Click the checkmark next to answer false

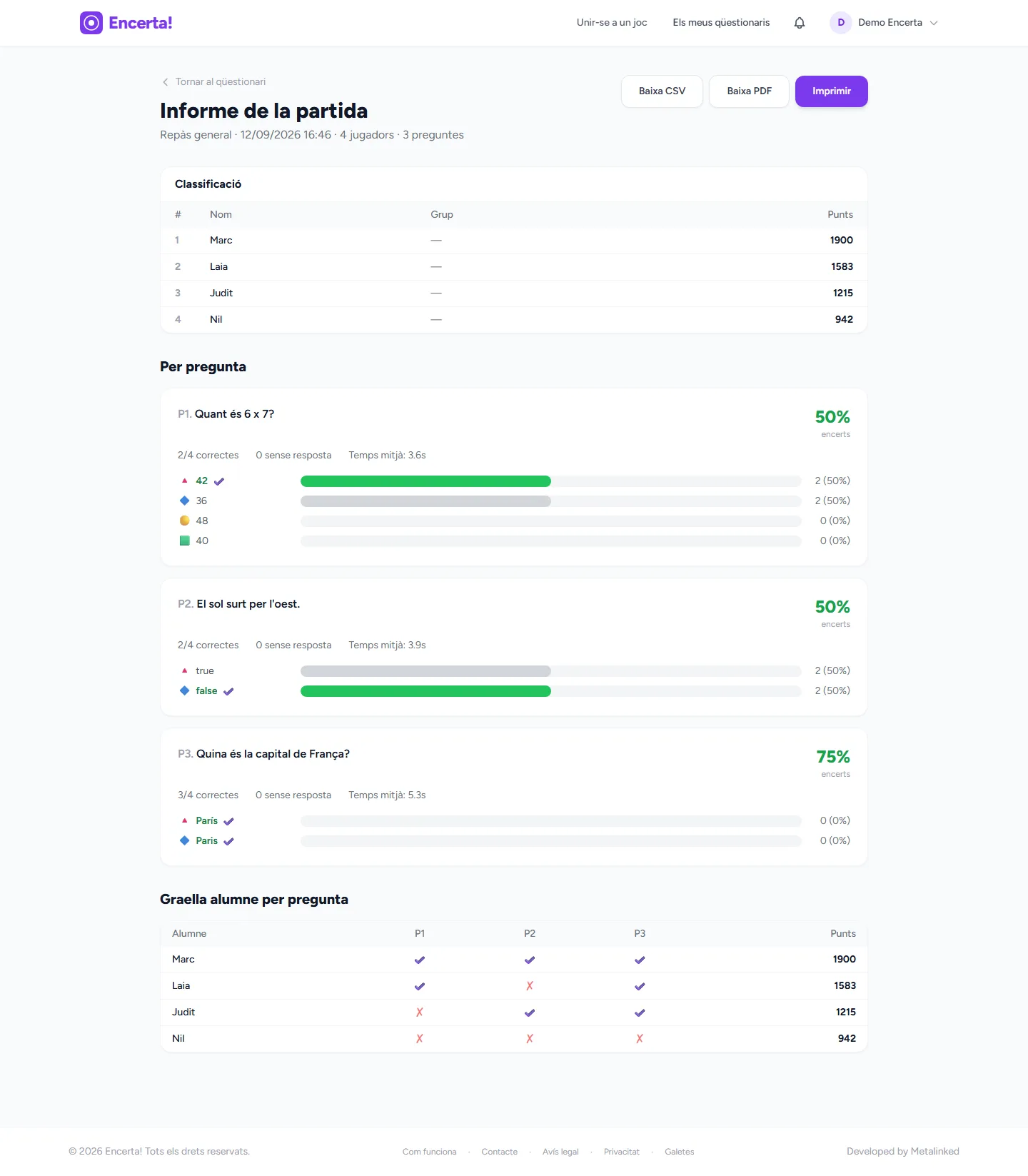point(228,691)
